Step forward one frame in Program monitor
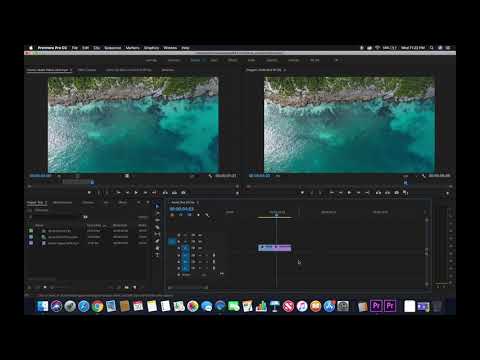The width and height of the screenshot is (480, 360). 358,193
